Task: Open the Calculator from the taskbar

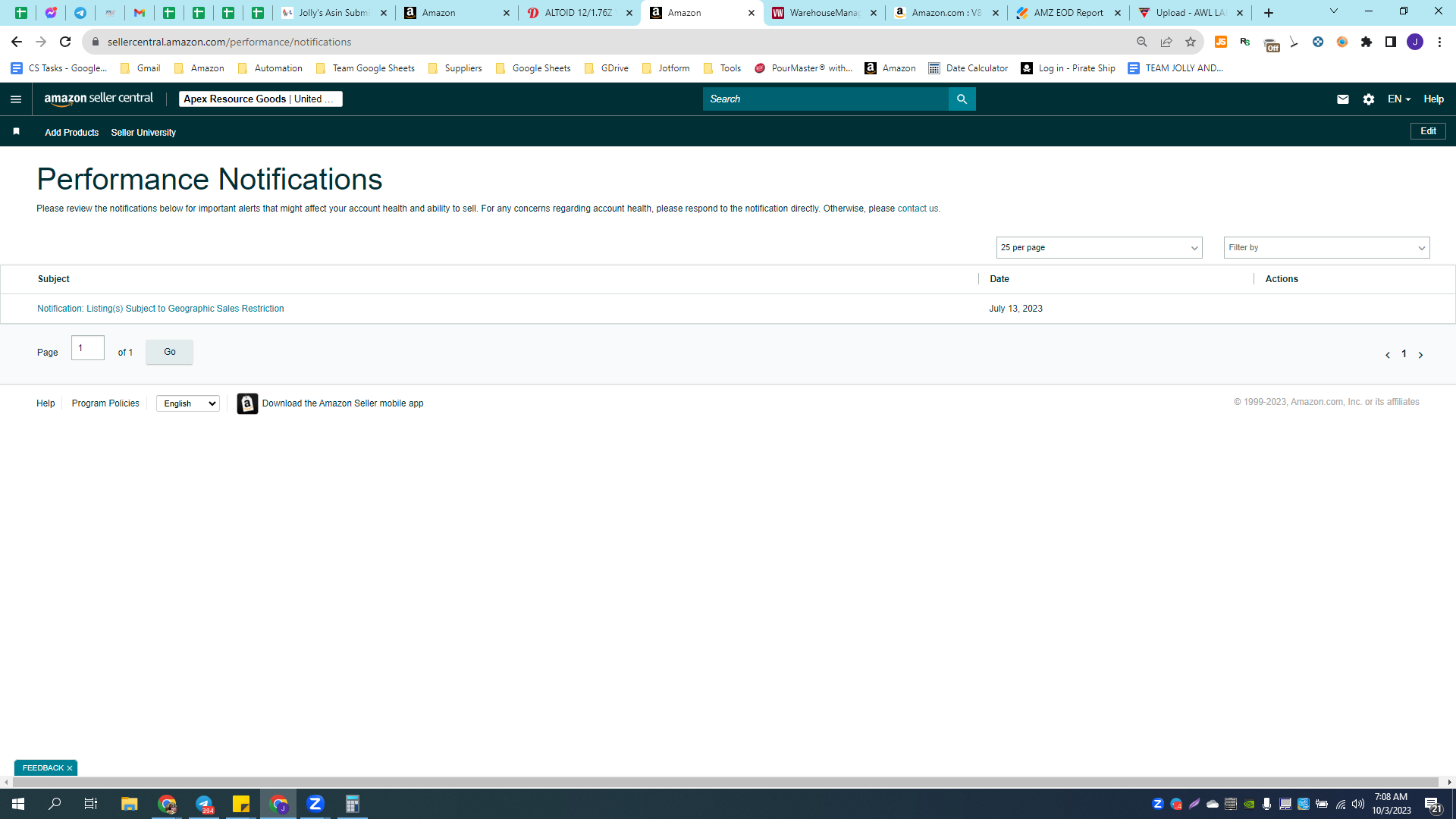Action: pyautogui.click(x=353, y=804)
